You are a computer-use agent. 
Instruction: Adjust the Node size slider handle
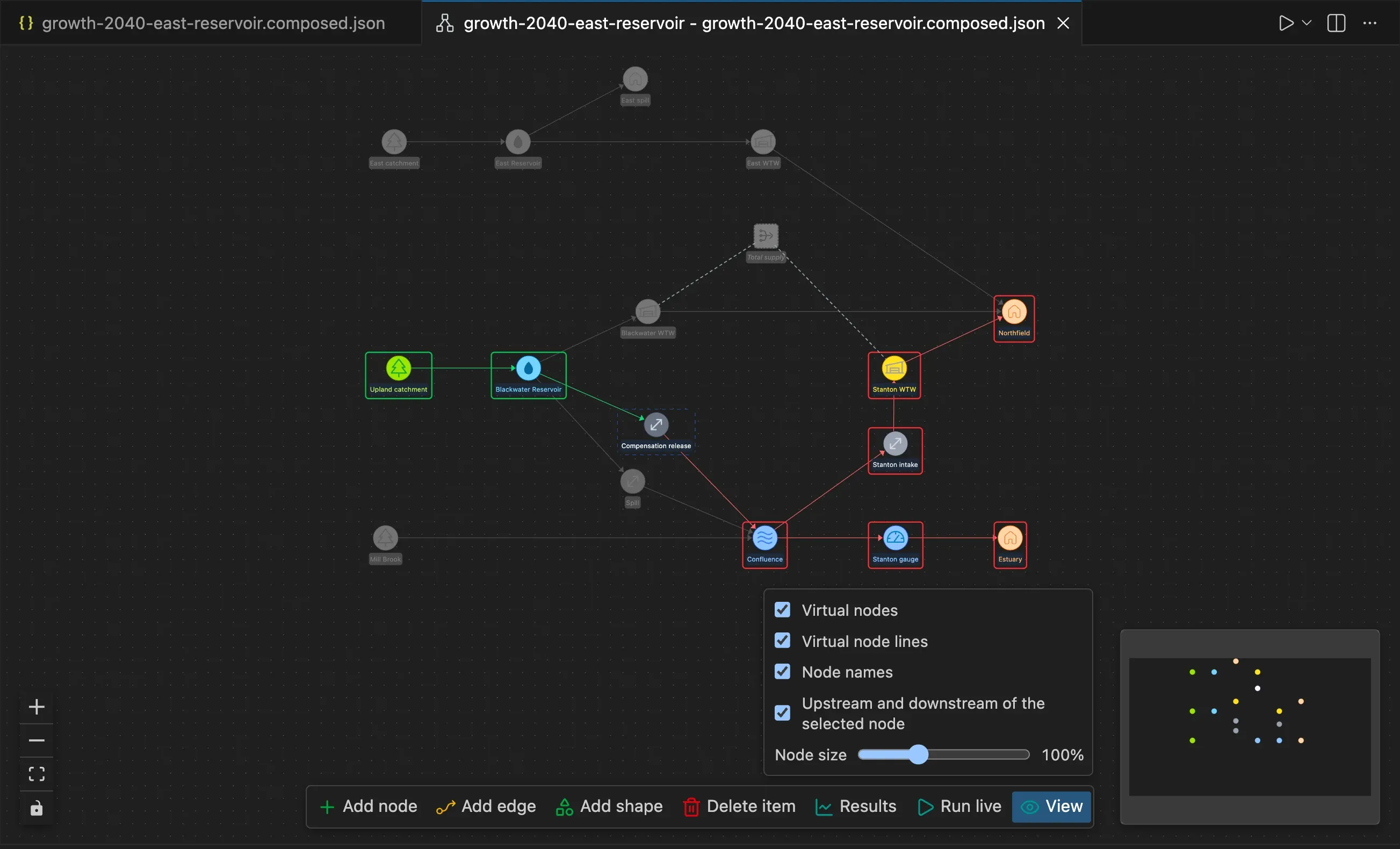pyautogui.click(x=918, y=754)
